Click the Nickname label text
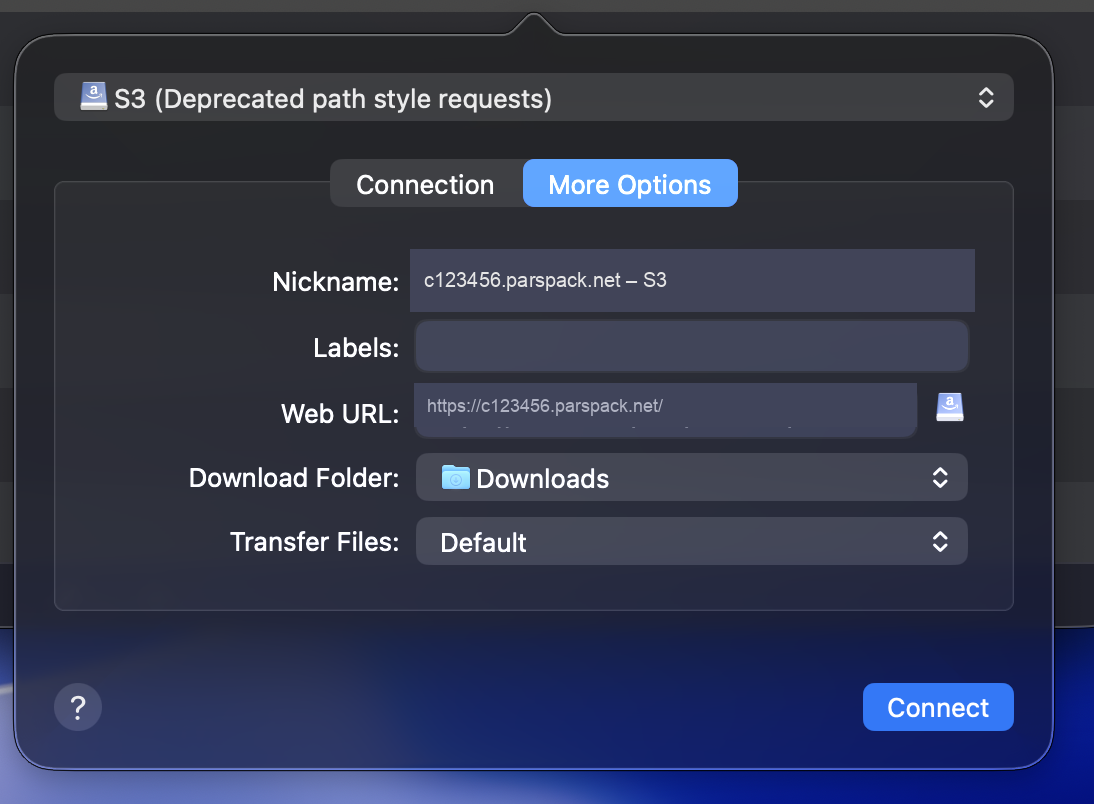Image resolution: width=1094 pixels, height=804 pixels. [336, 282]
